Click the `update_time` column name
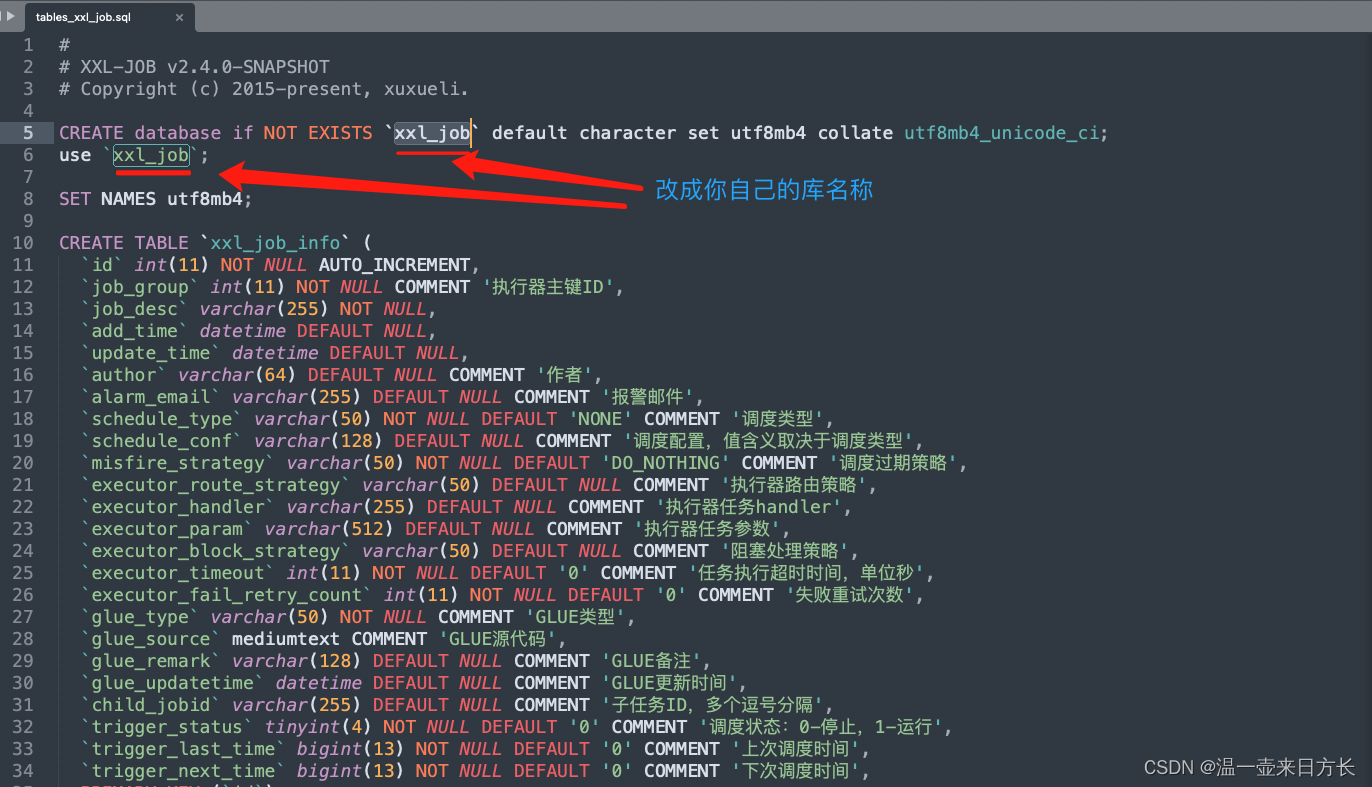 click(x=151, y=353)
